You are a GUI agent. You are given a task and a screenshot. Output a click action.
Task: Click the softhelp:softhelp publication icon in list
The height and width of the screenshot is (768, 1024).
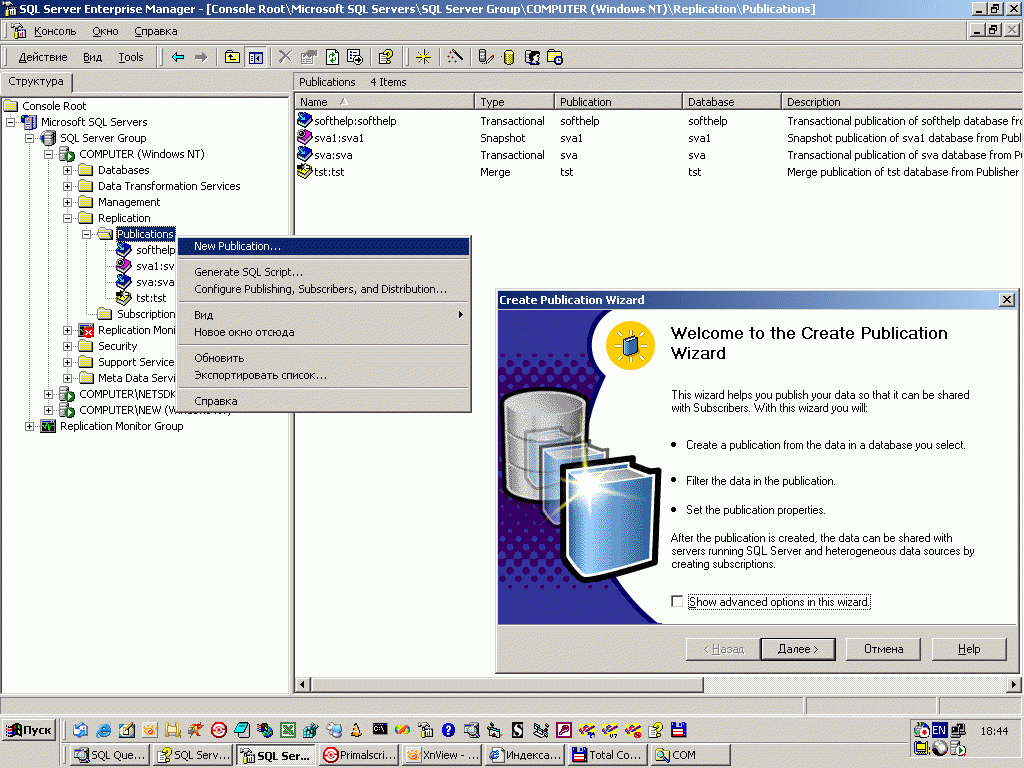[x=304, y=120]
